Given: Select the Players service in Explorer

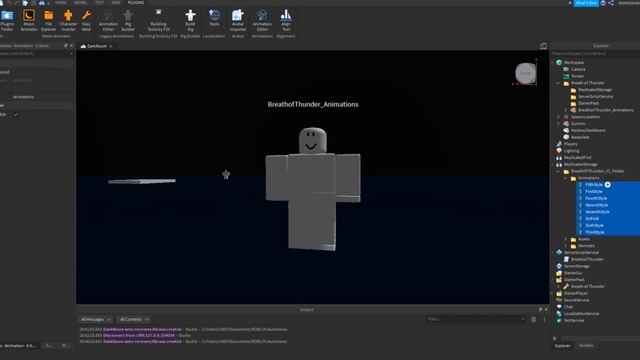Looking at the screenshot, I should [571, 144].
